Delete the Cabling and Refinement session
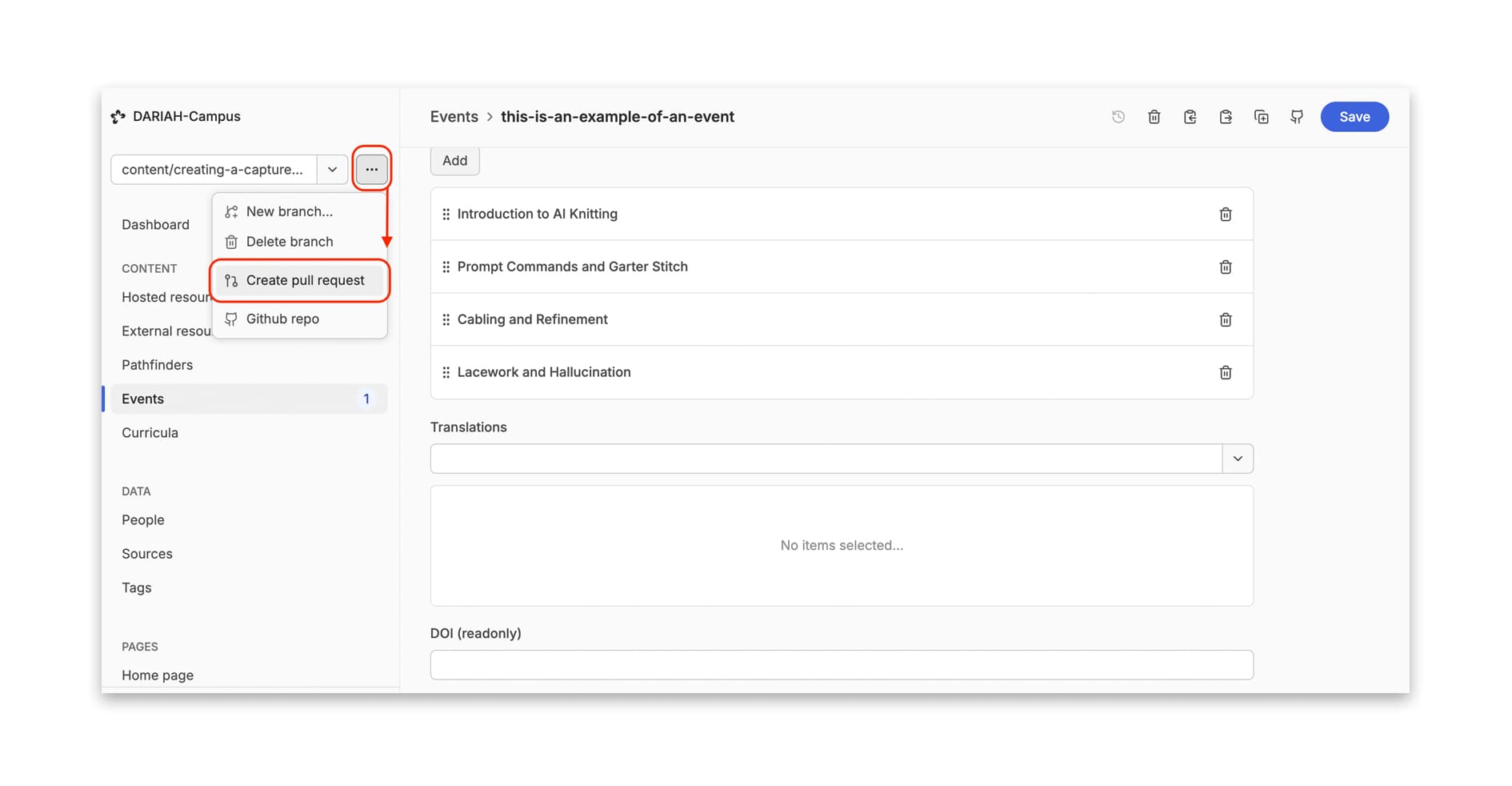The height and width of the screenshot is (786, 1512). 1225,320
